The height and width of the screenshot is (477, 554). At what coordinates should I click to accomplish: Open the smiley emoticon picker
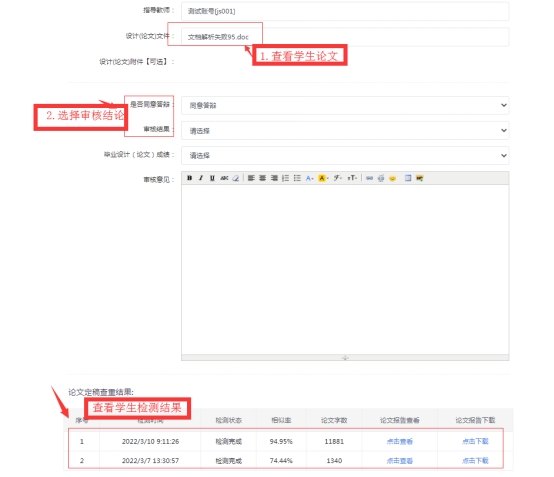click(393, 178)
